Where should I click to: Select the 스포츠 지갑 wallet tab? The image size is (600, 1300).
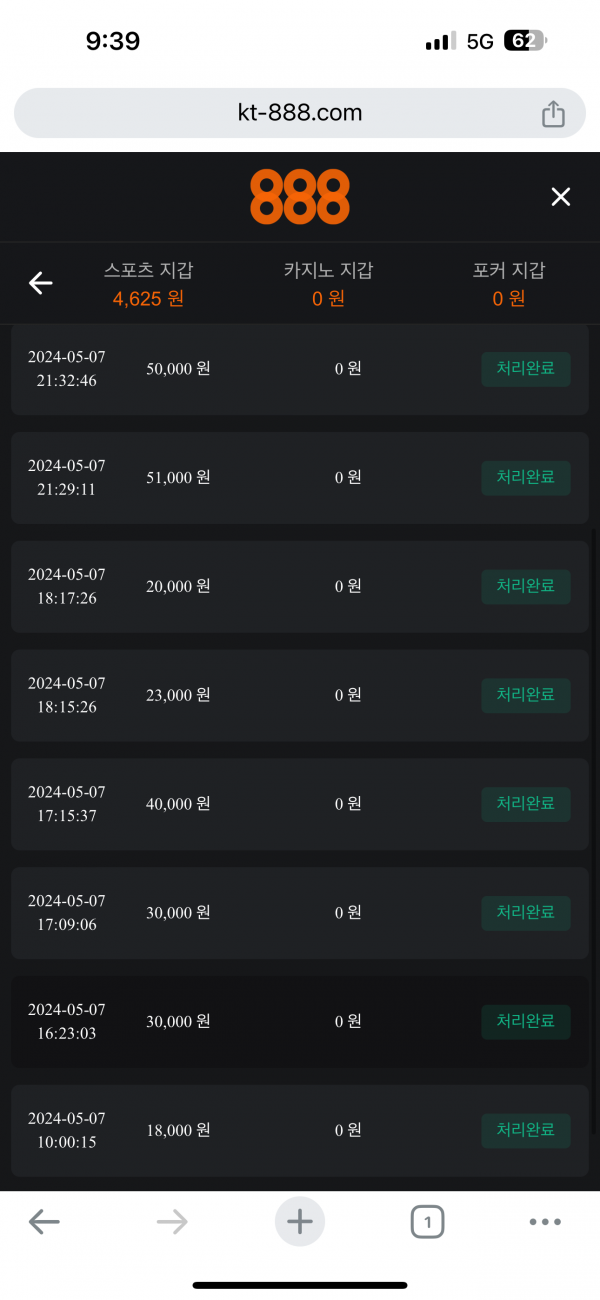pos(148,284)
